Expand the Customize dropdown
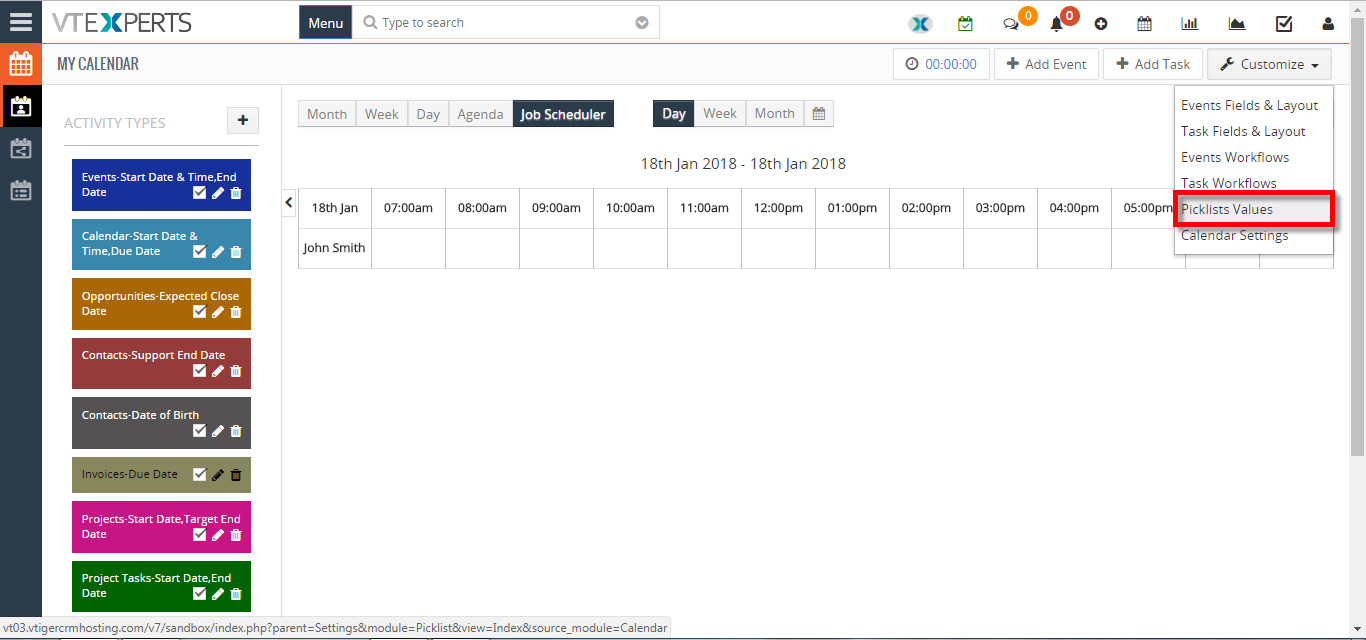Viewport: 1366px width, 640px height. tap(1269, 64)
